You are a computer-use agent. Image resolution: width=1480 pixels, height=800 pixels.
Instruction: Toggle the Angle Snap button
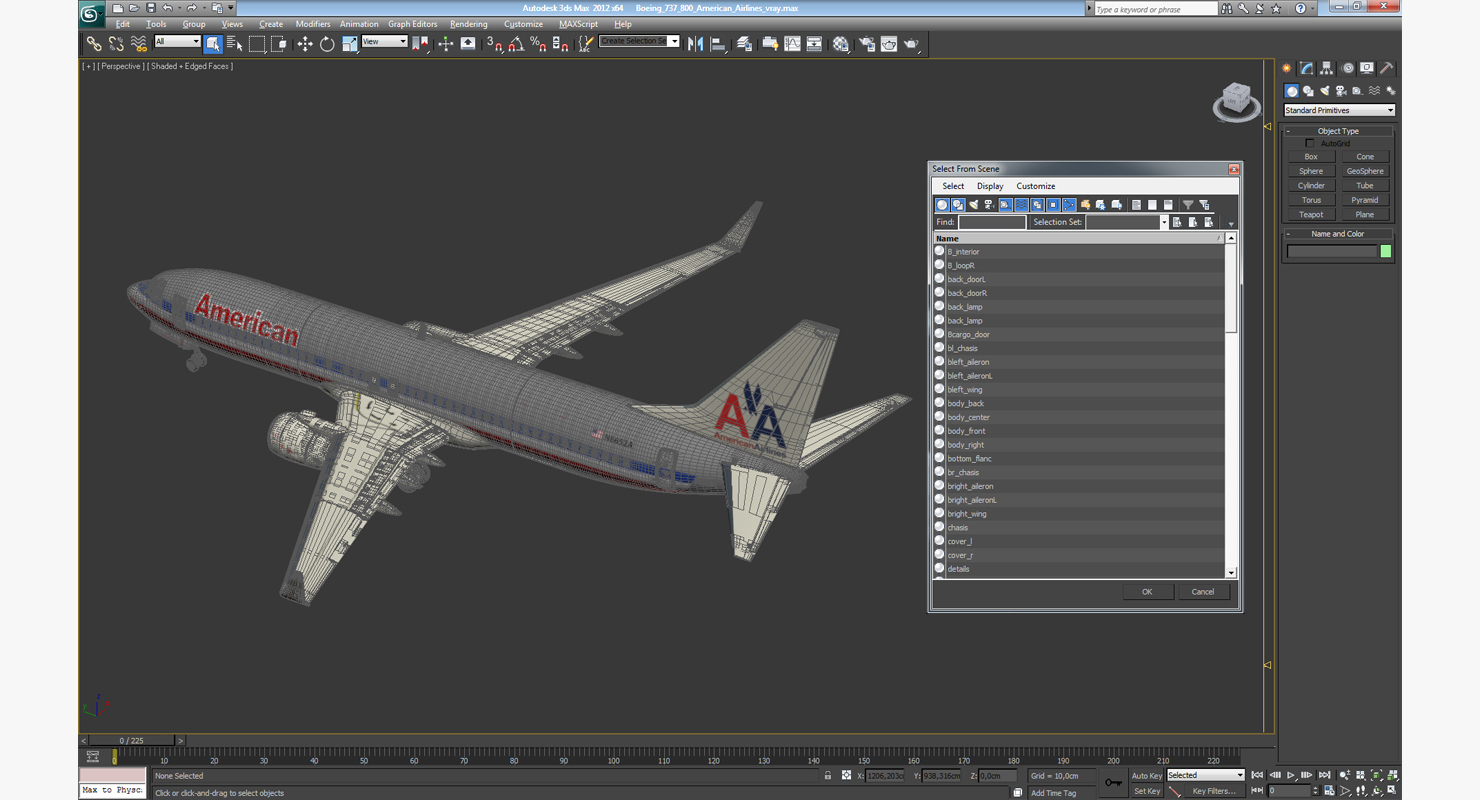coord(516,43)
